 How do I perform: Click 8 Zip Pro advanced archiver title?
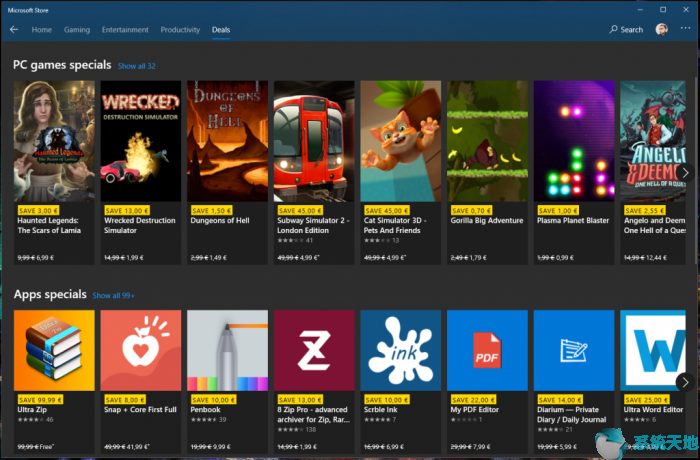tap(313, 414)
